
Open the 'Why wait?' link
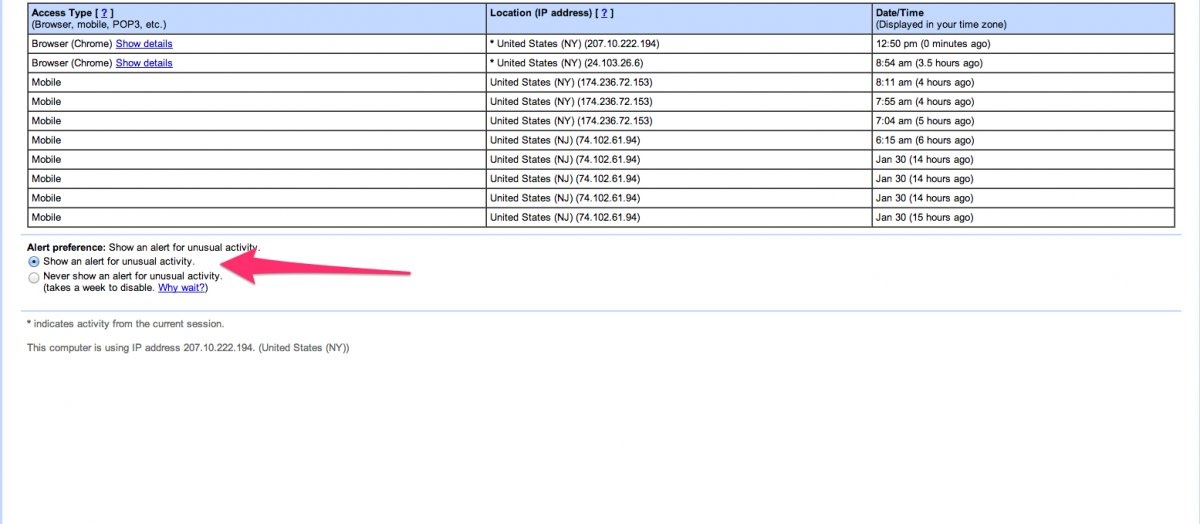(181, 288)
